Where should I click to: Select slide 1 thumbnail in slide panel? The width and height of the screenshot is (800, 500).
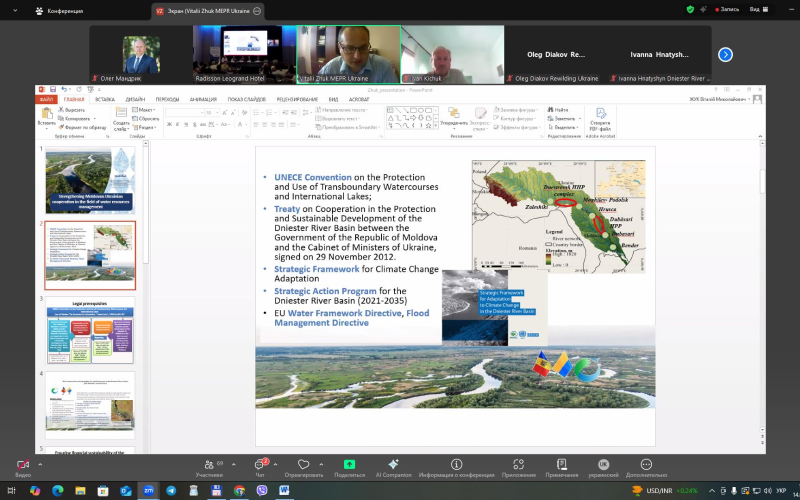tap(90, 180)
